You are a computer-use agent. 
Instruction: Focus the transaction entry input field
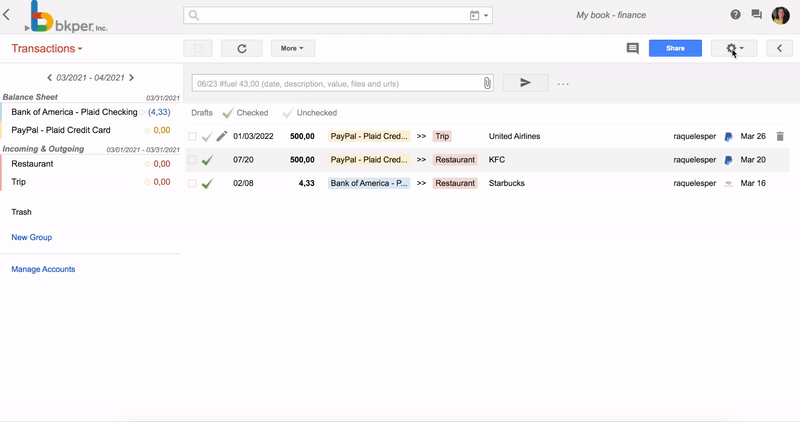[x=337, y=83]
